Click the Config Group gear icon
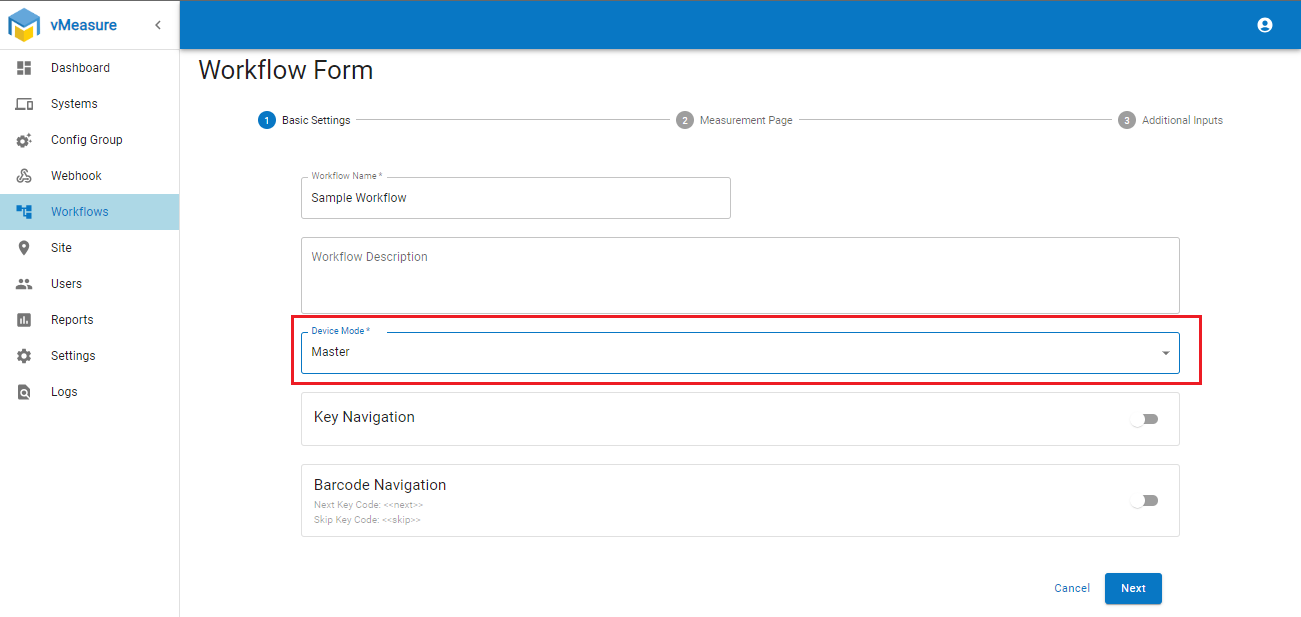This screenshot has width=1301, height=617. [24, 140]
